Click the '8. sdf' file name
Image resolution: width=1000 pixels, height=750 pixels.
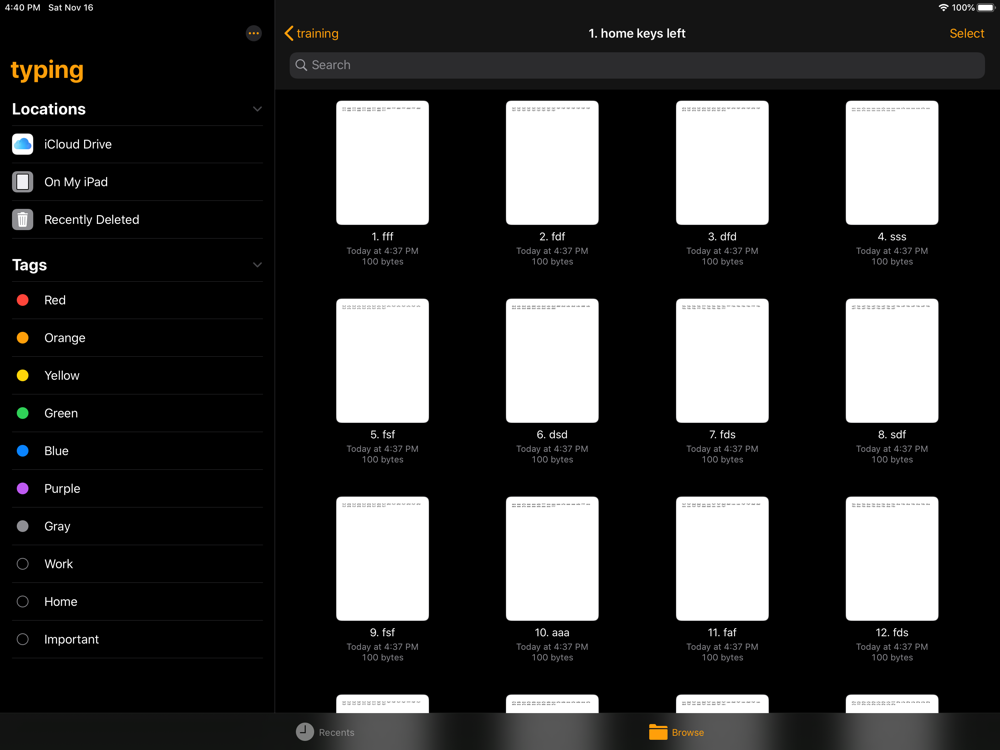pos(892,434)
